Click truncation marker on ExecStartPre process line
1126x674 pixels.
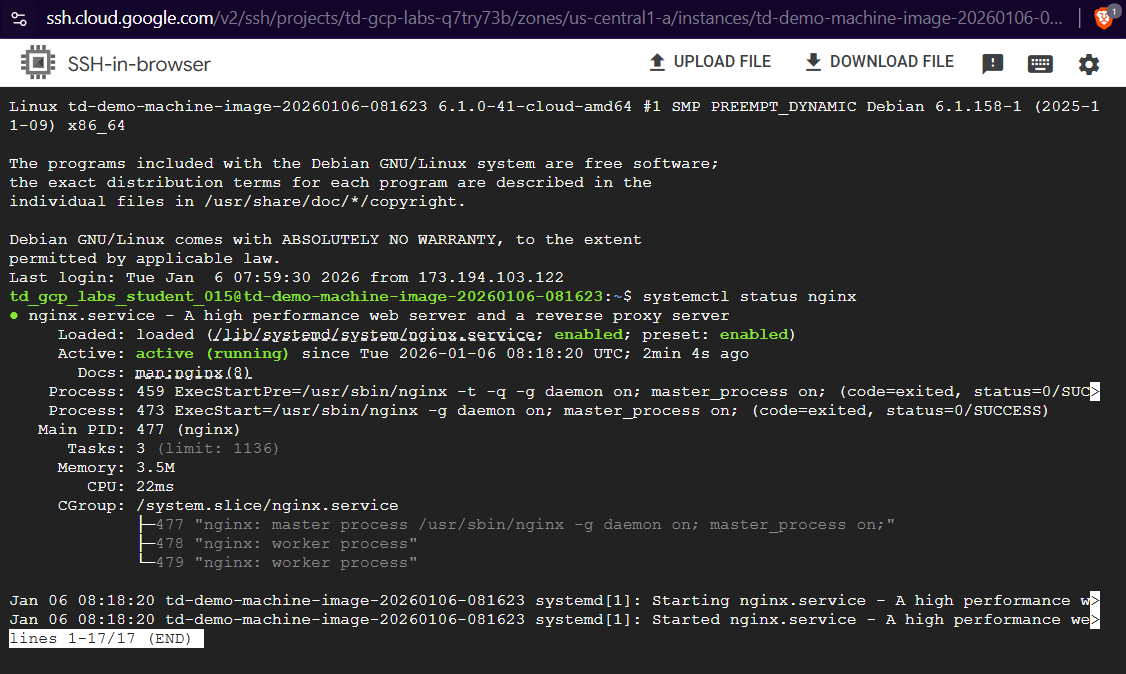point(1095,392)
